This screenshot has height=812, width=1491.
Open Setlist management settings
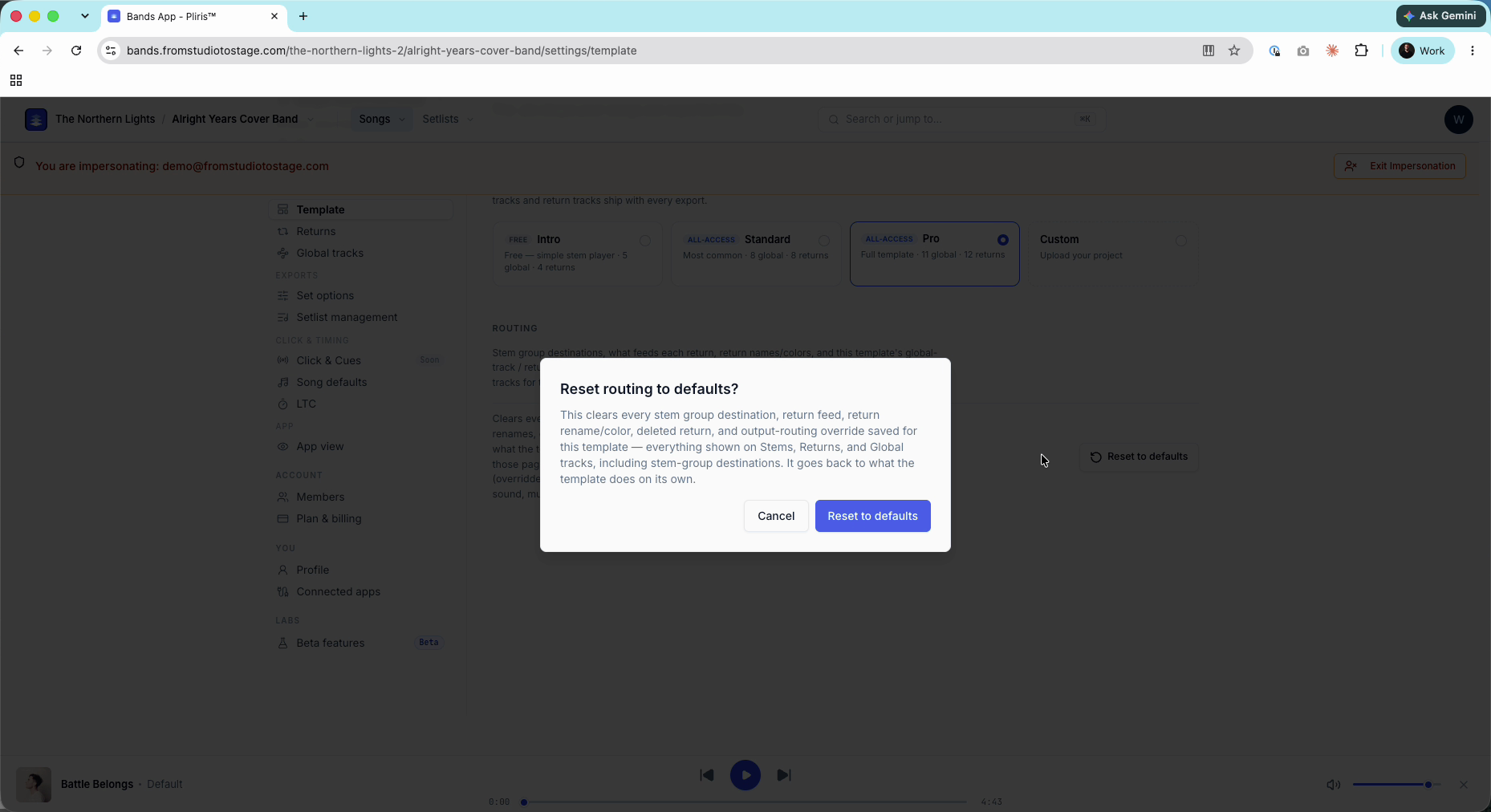pos(361,317)
